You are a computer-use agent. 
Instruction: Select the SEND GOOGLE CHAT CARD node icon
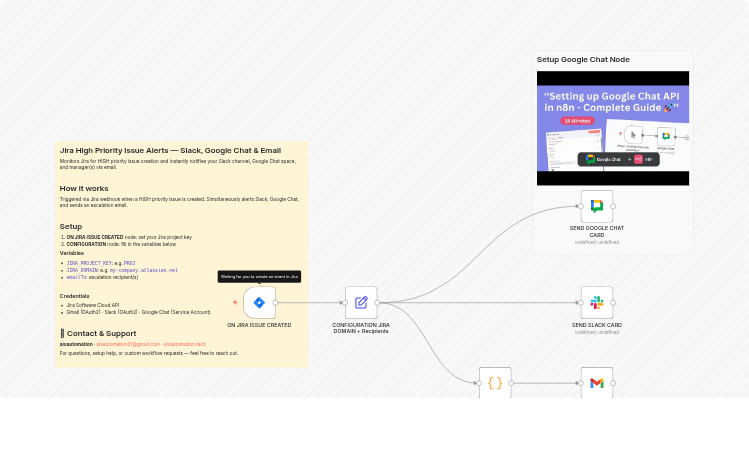(x=597, y=206)
